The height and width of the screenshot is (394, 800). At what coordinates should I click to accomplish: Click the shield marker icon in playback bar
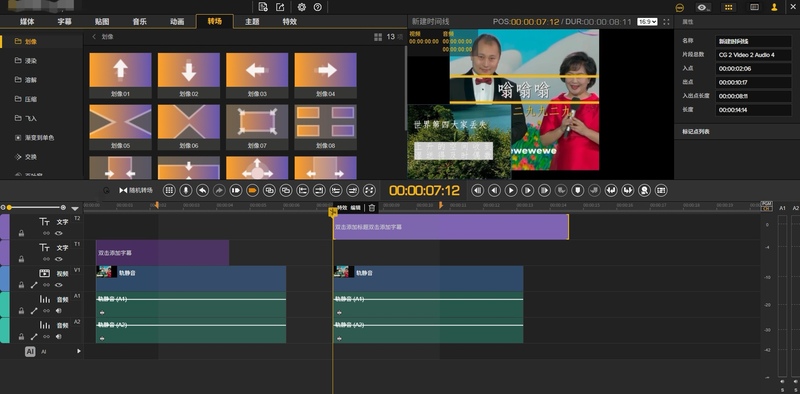click(x=577, y=190)
